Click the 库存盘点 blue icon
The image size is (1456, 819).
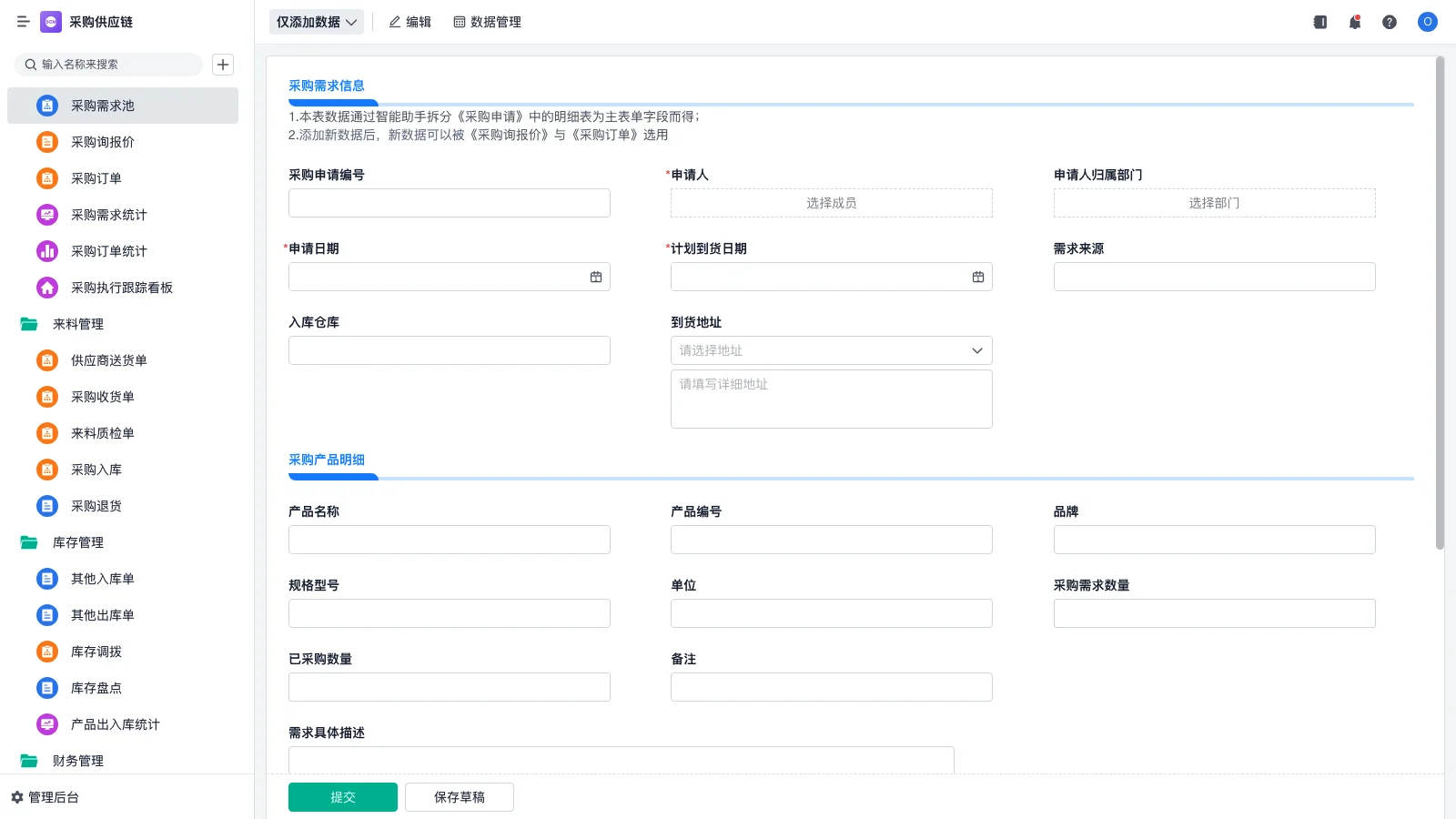pyautogui.click(x=47, y=688)
